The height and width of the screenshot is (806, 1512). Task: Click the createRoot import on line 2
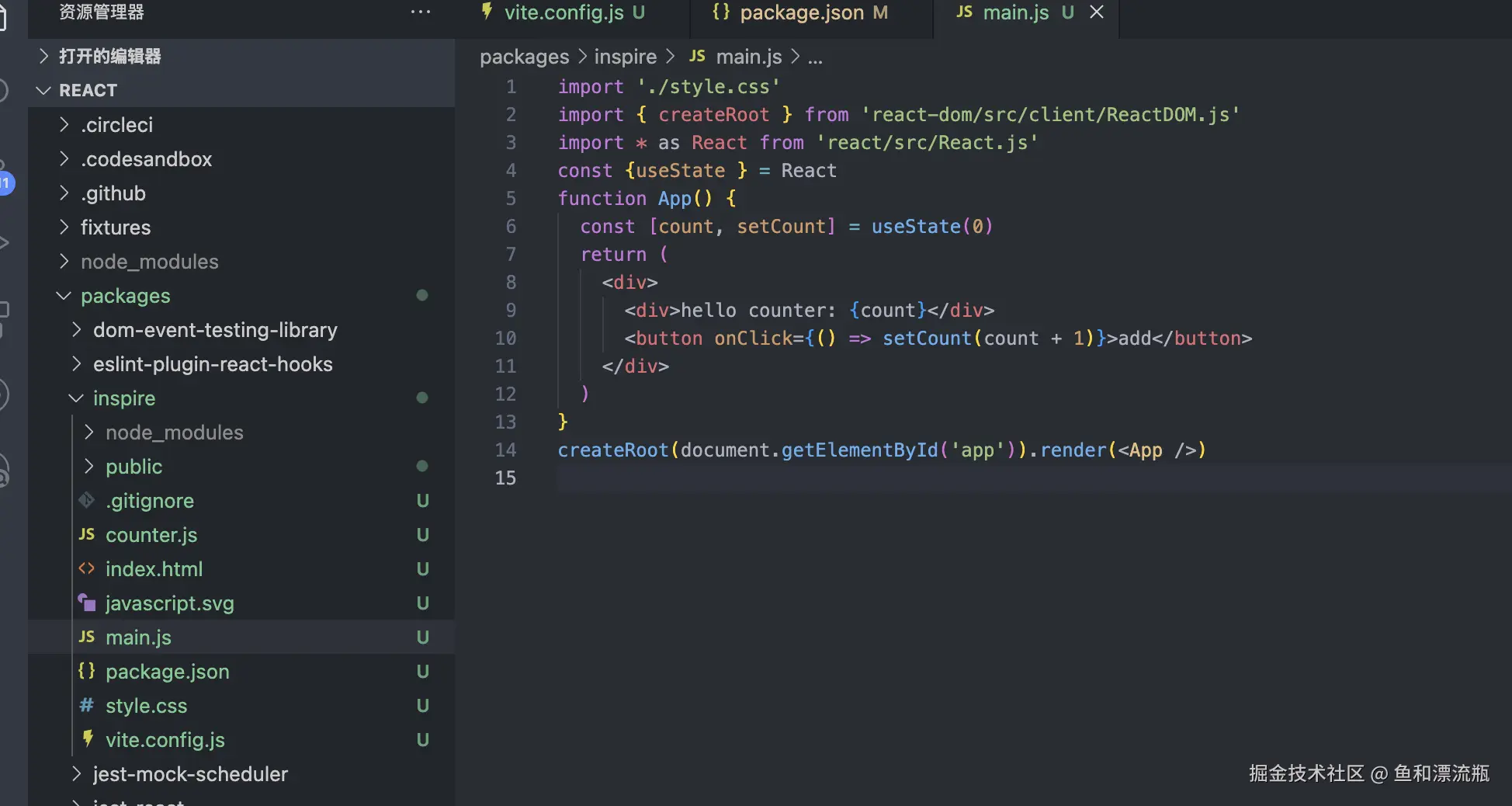[714, 115]
